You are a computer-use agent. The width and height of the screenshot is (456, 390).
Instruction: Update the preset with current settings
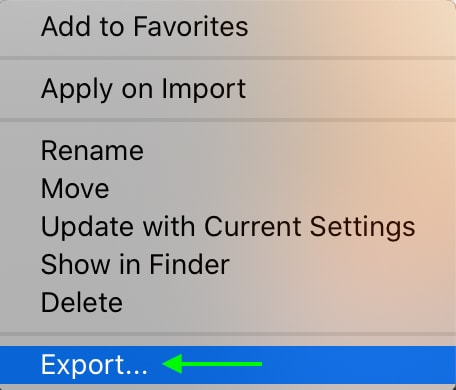tap(228, 227)
